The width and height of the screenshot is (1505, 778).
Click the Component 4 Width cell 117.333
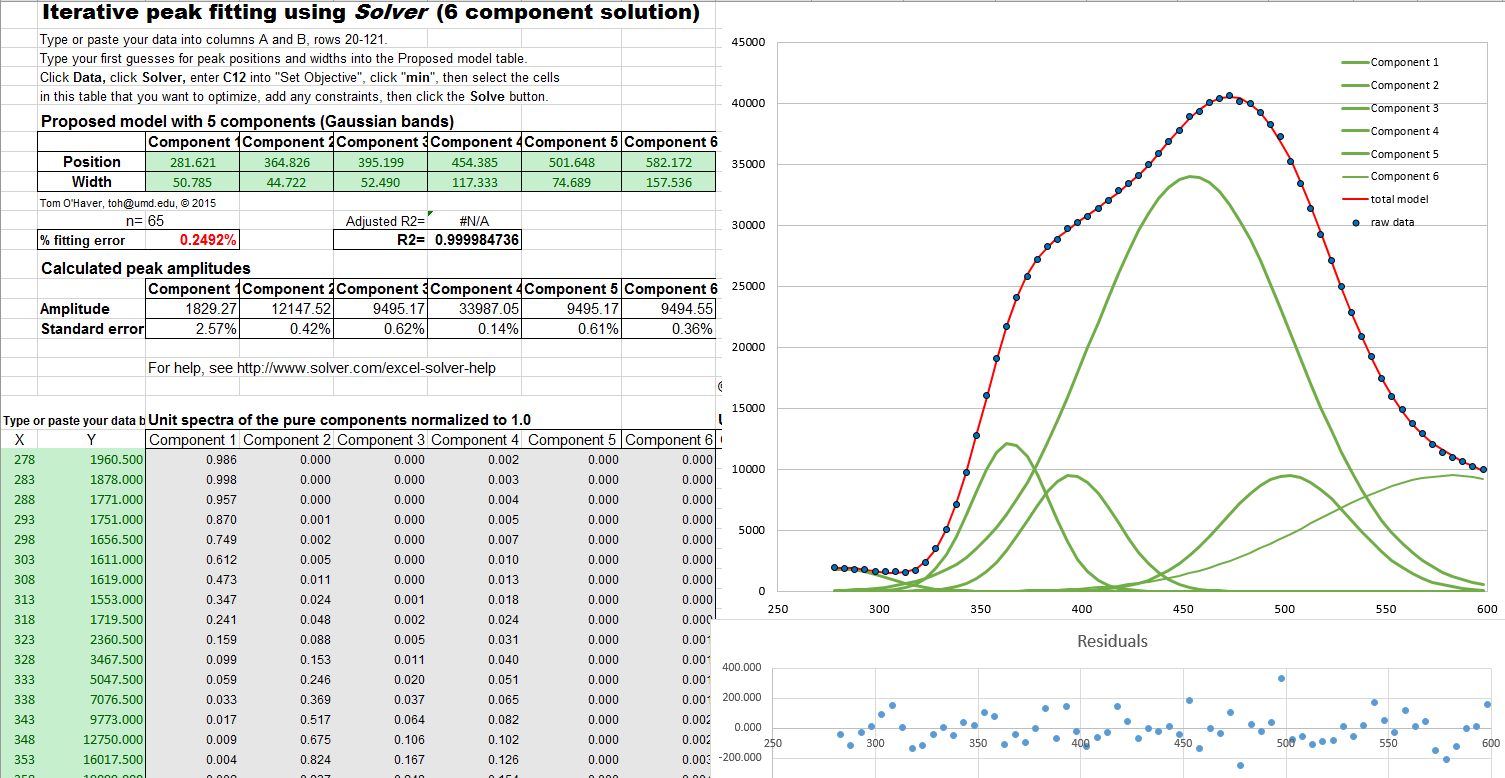click(475, 182)
